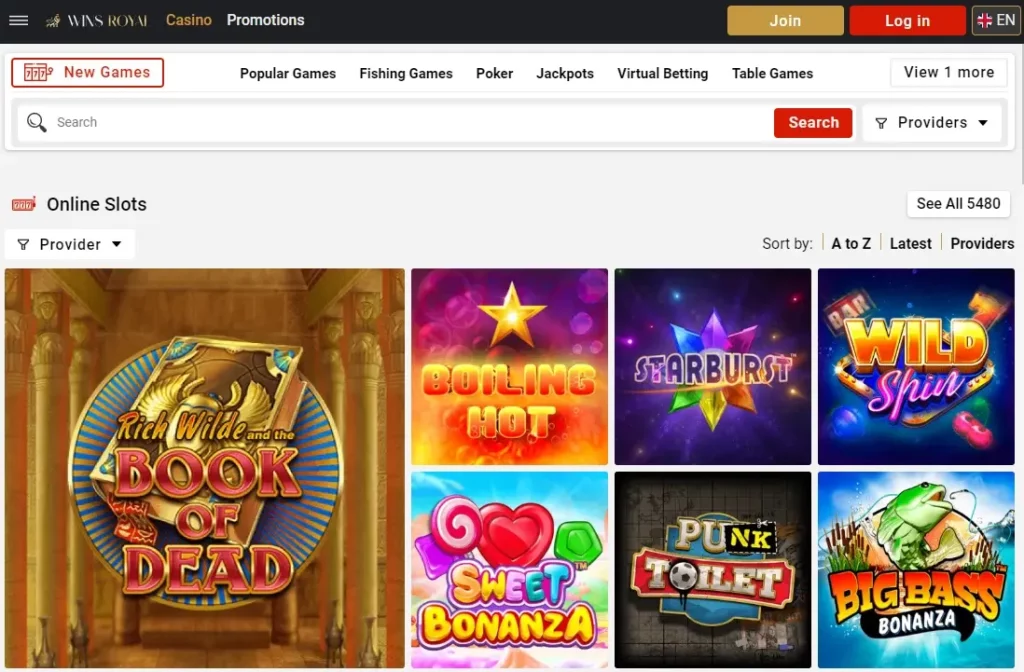Click the gold Join button
The height and width of the screenshot is (672, 1024).
pyautogui.click(x=785, y=21)
